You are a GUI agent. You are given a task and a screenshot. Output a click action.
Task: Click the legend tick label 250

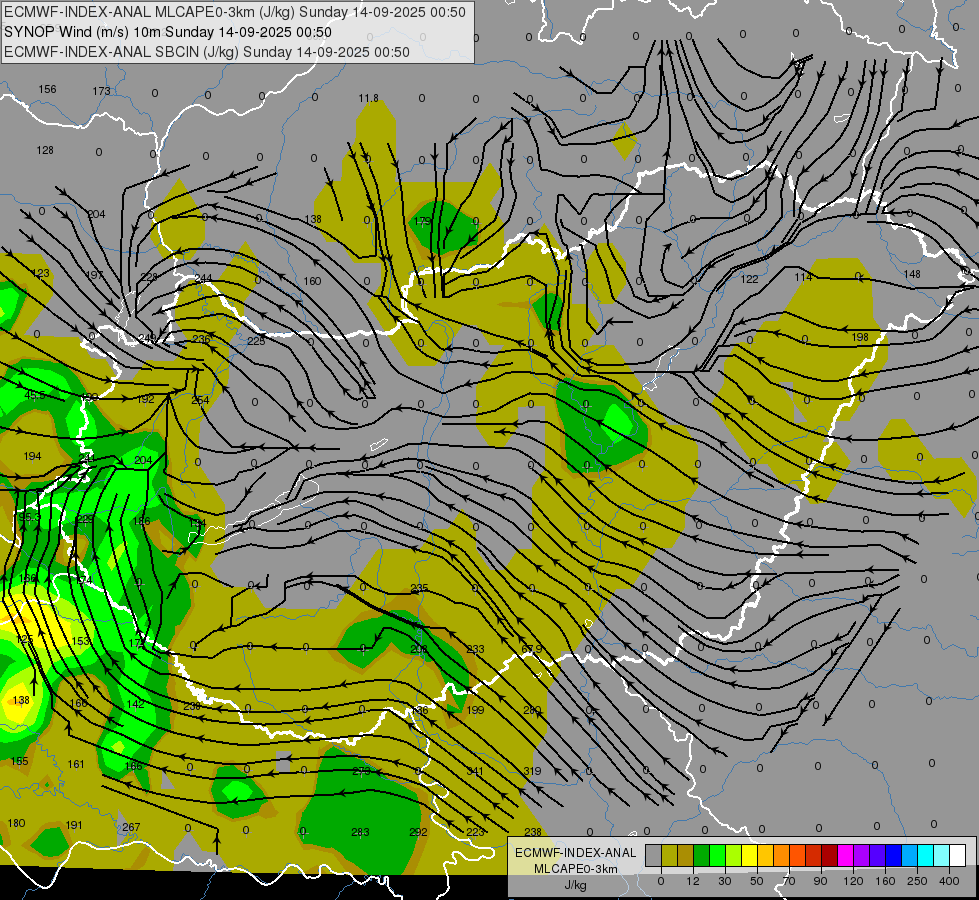click(x=917, y=881)
